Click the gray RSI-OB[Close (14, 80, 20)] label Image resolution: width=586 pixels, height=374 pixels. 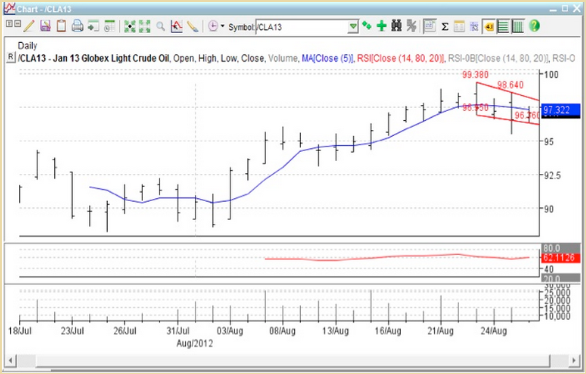point(499,58)
